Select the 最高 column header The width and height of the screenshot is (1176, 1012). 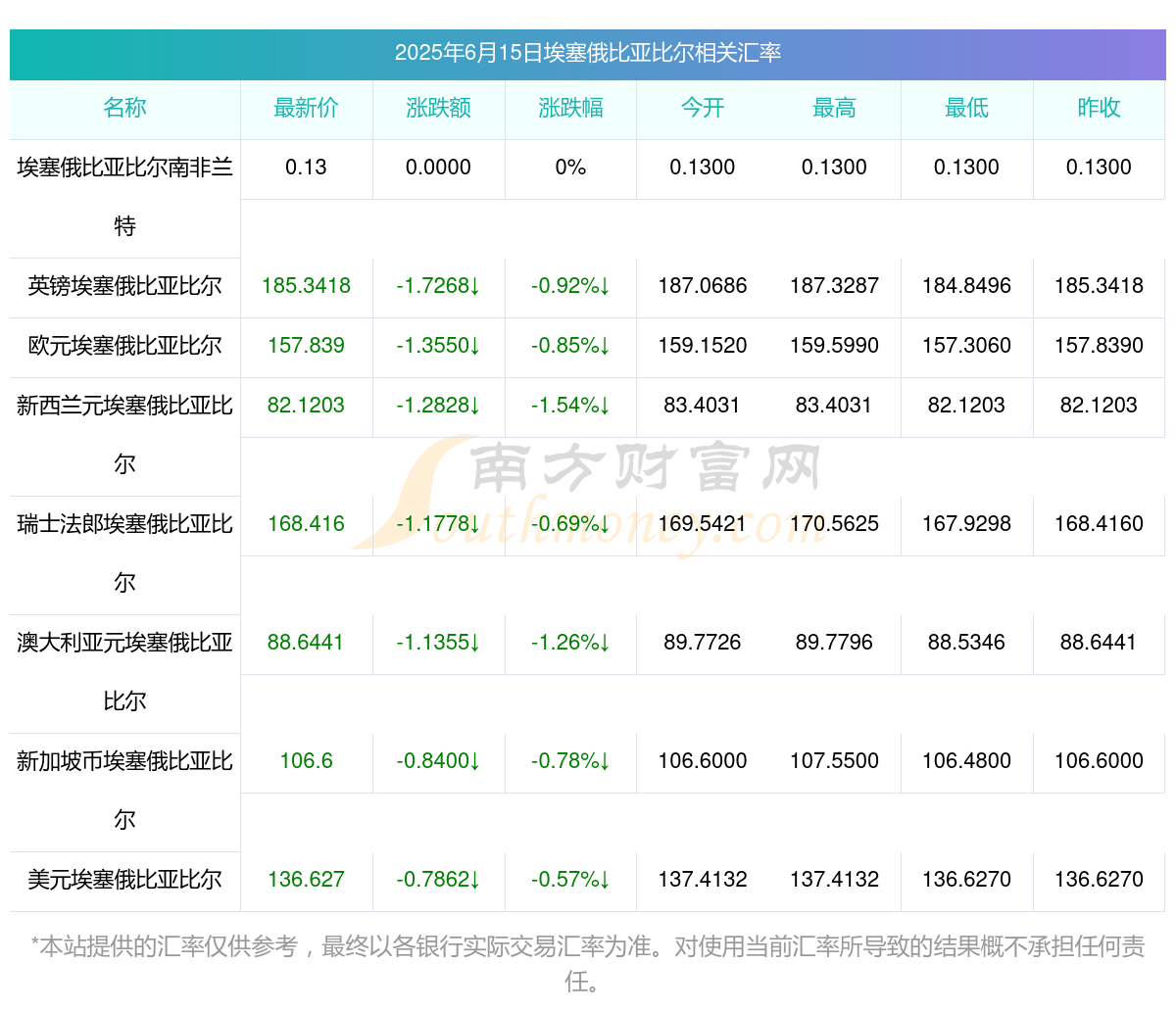[x=834, y=108]
